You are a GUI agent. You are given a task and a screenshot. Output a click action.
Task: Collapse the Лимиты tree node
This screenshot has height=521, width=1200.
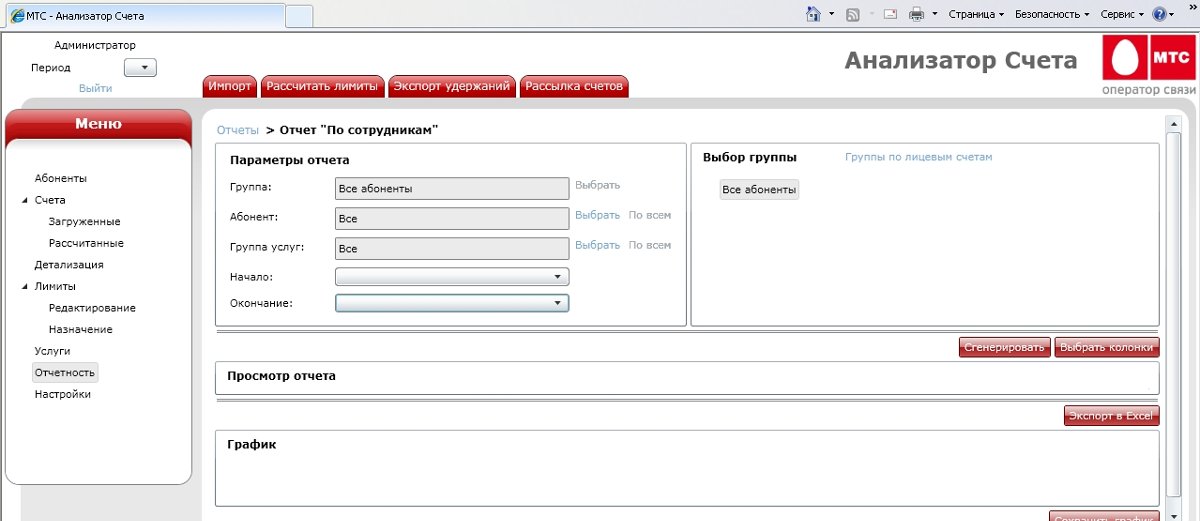click(x=25, y=286)
